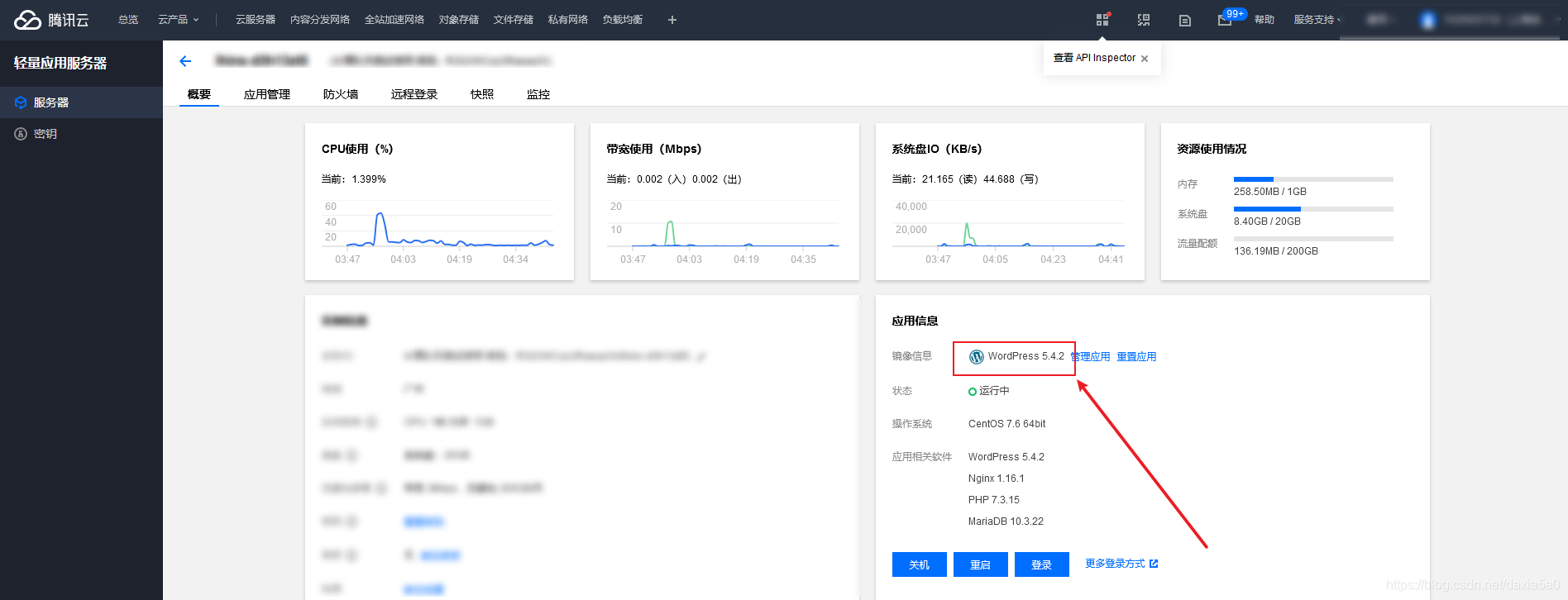Open the tools grid icon in top bar
Viewport: 1568px width, 600px height.
pyautogui.click(x=1102, y=20)
